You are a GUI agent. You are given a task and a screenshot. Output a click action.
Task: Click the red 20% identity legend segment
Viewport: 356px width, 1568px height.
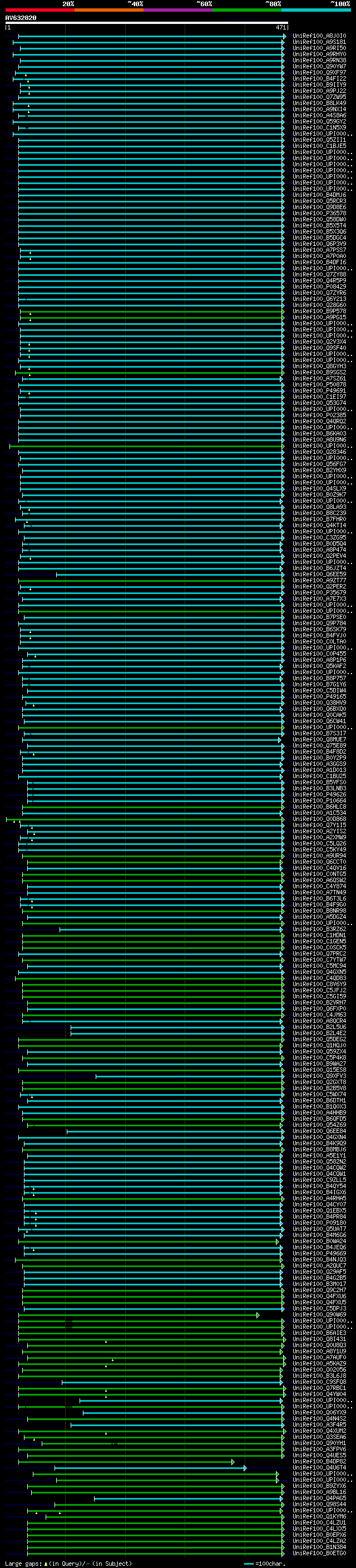point(39,10)
